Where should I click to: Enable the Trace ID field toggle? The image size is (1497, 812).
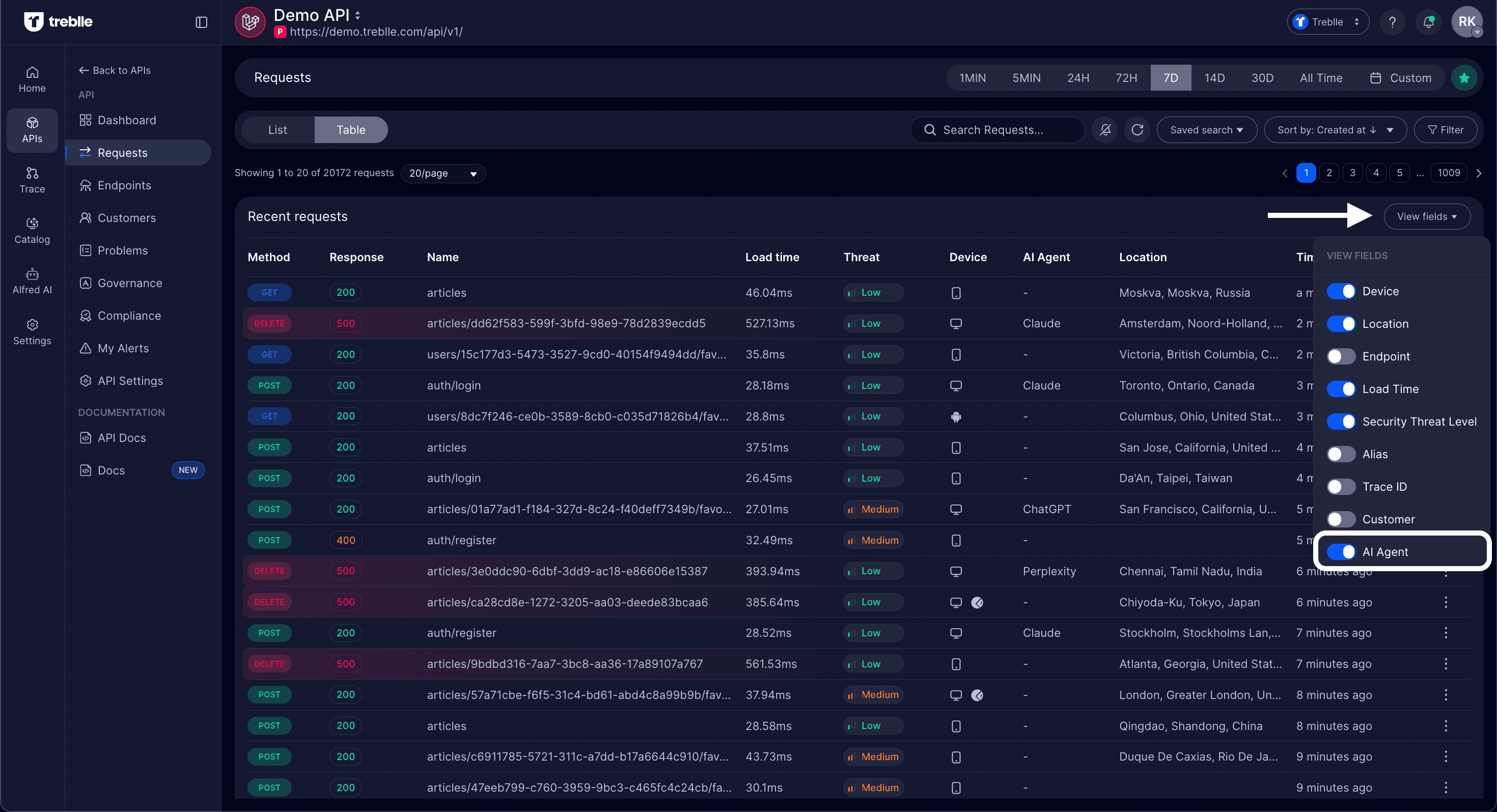(x=1342, y=486)
